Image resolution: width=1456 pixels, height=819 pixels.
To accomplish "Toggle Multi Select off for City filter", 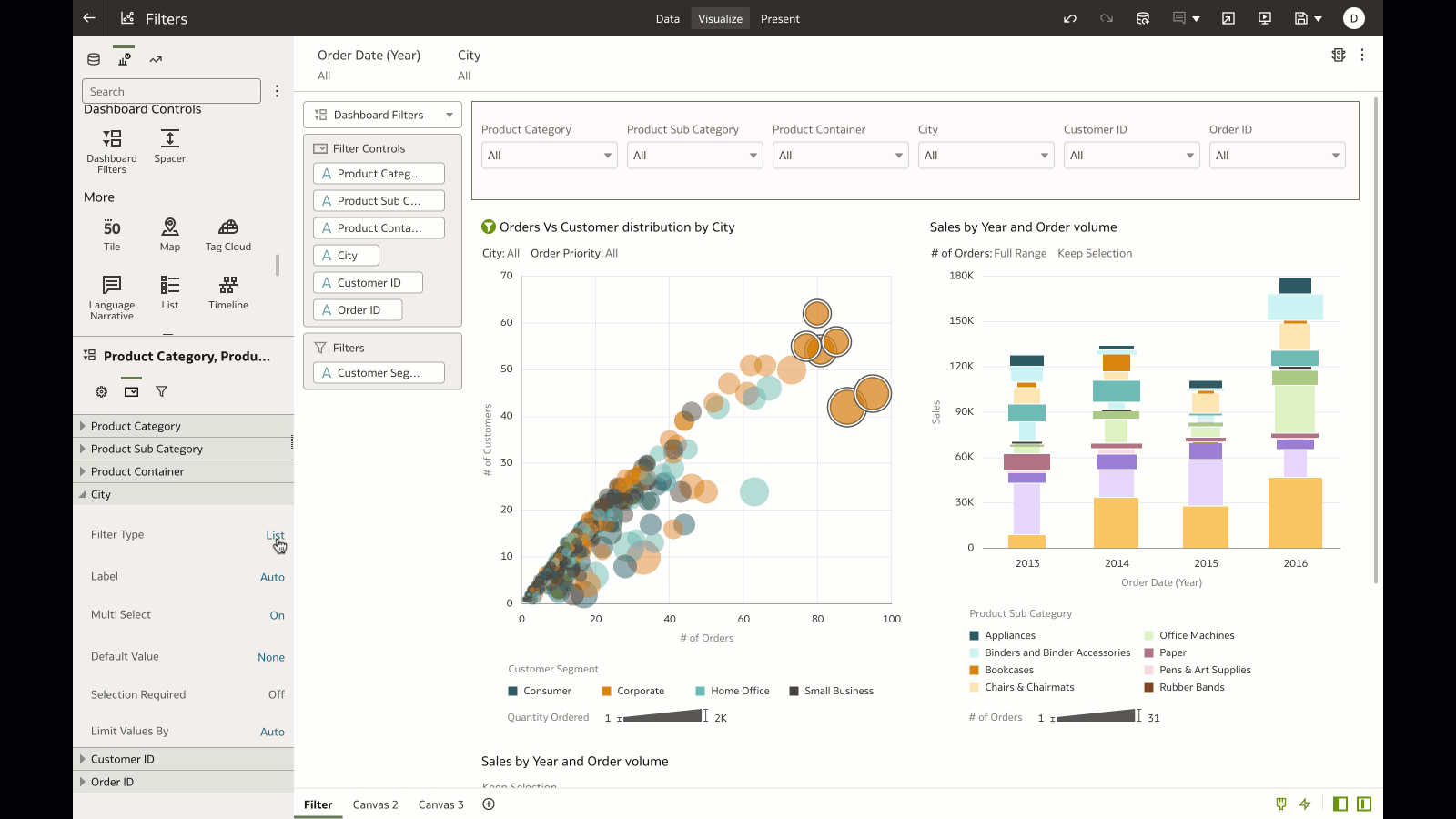I will click(277, 614).
